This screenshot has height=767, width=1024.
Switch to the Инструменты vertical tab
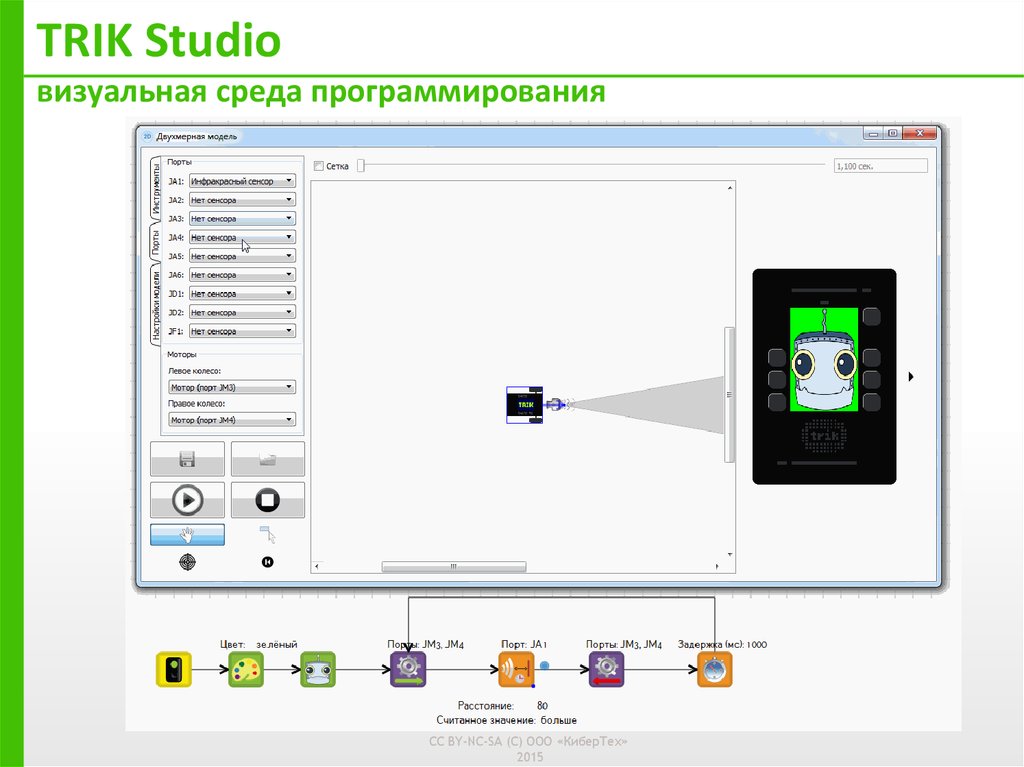coord(157,188)
